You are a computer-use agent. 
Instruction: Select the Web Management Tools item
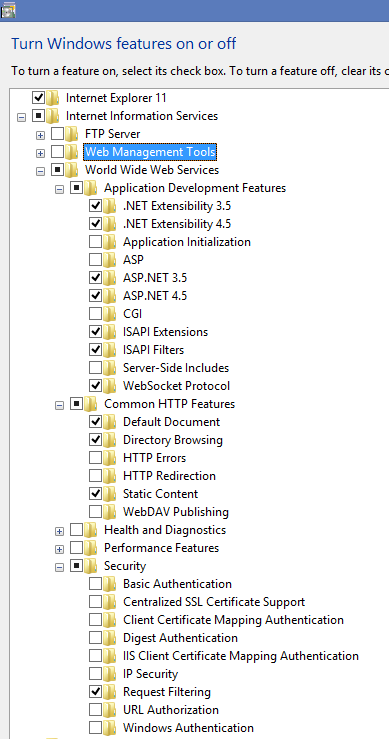coord(150,152)
